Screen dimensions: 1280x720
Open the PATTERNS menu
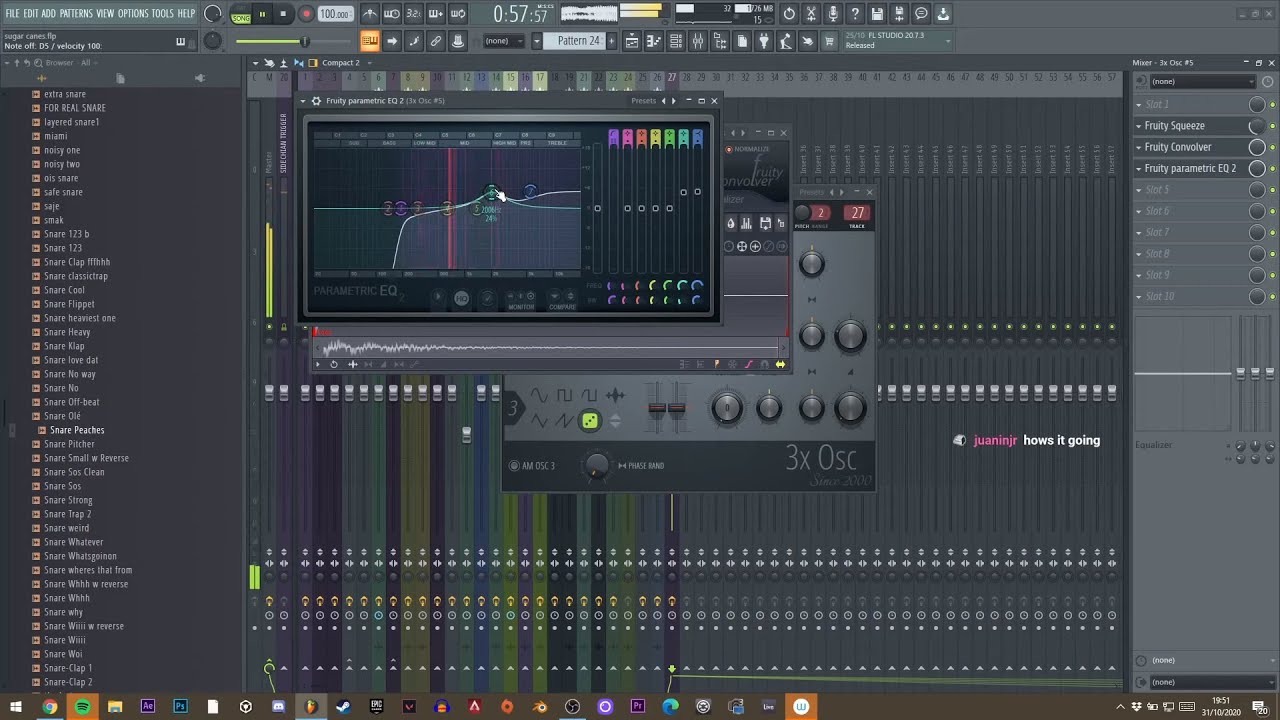76,14
